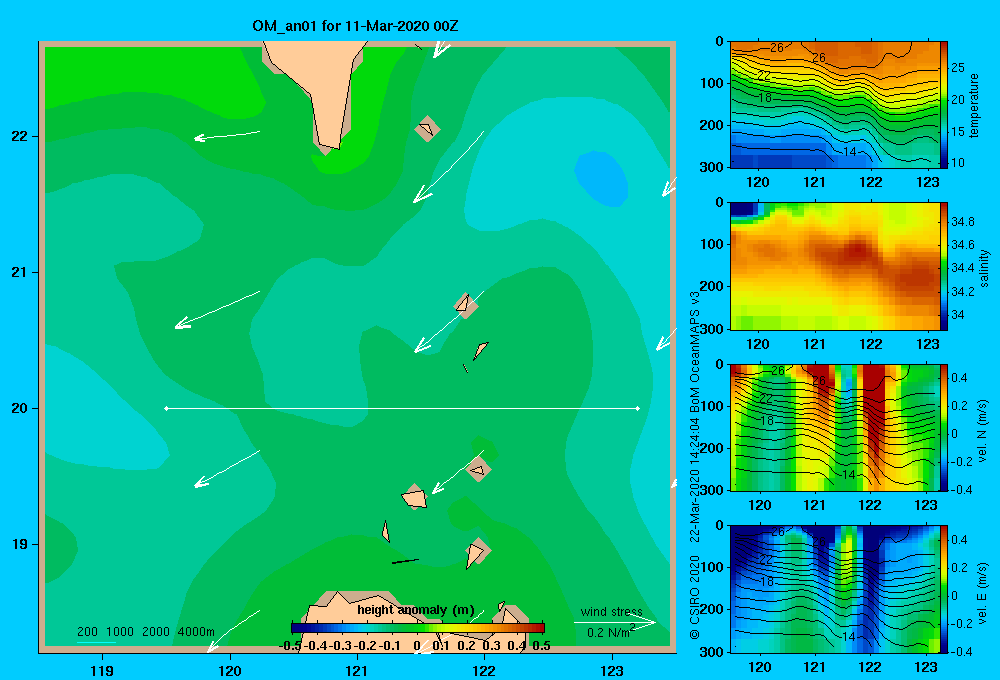Click the "25" tick on temperature color scale
The width and height of the screenshot is (1000, 680).
957,68
